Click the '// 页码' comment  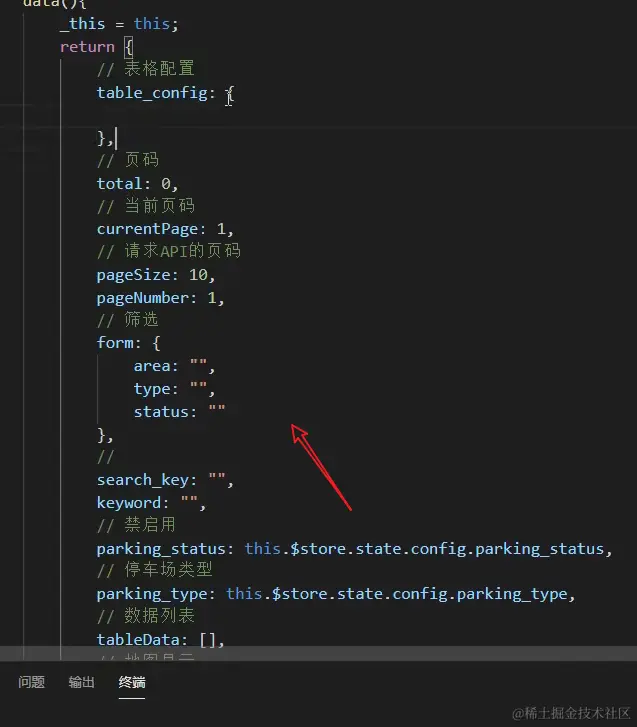click(128, 160)
